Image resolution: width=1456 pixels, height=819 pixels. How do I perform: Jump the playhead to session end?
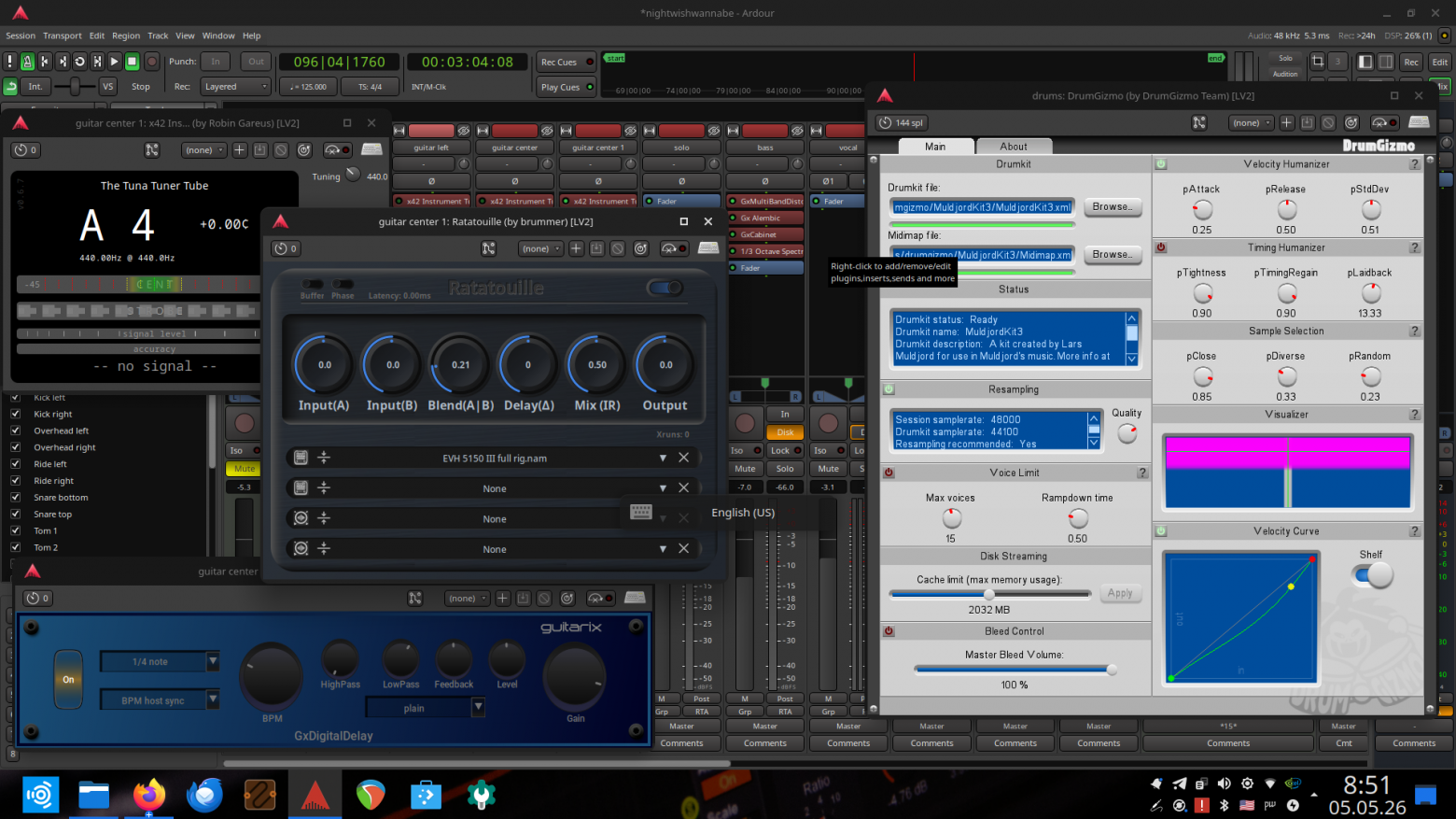coord(63,62)
